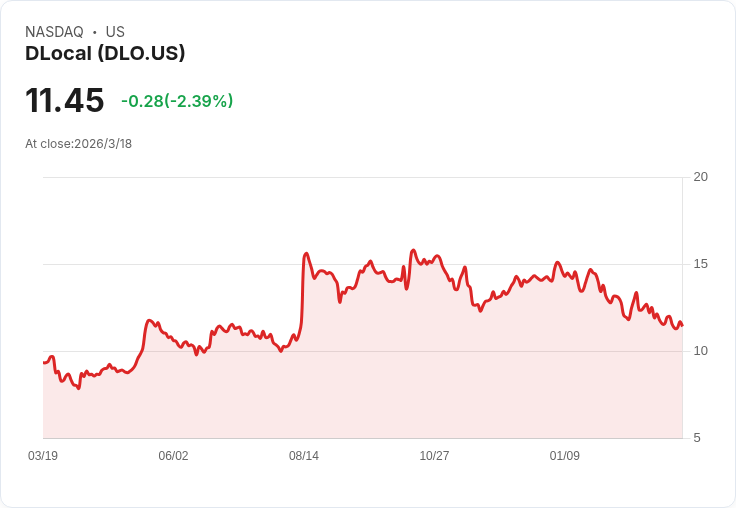
Task: Click the lowest dip of the price line
Action: [x=79, y=388]
